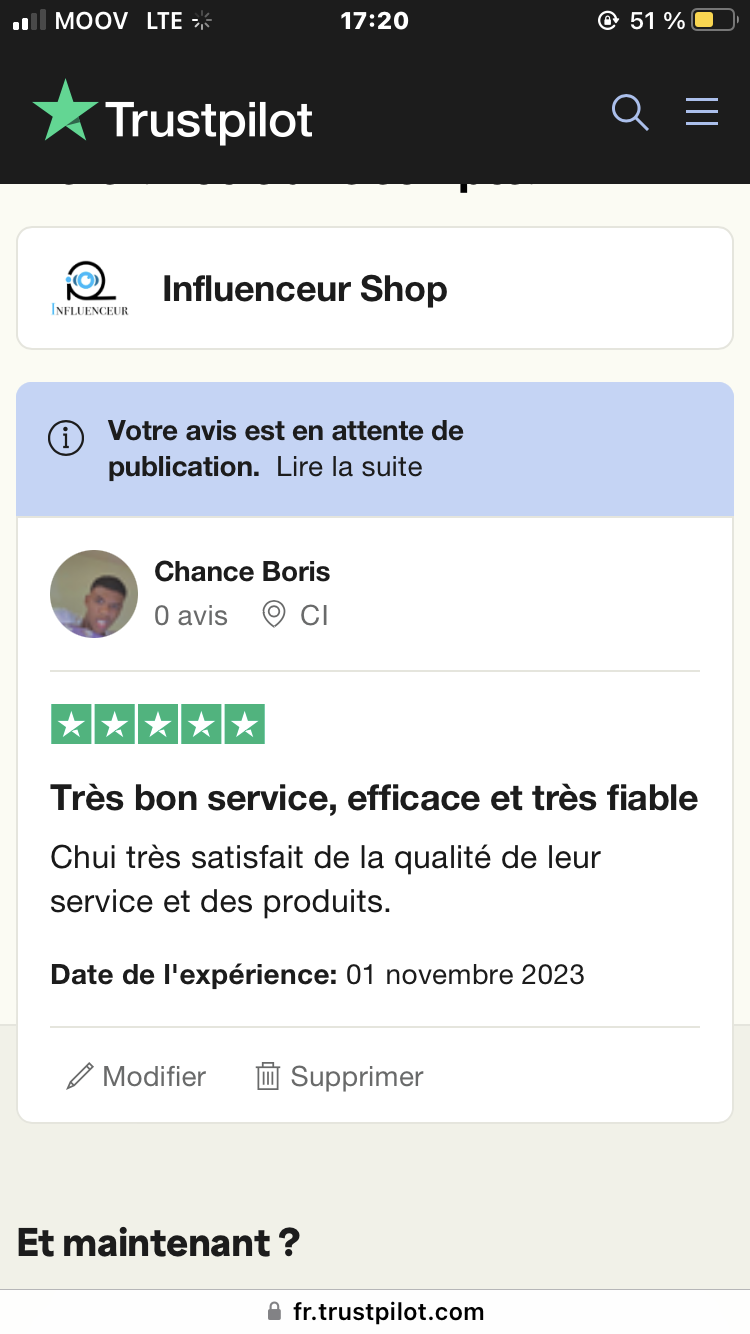The image size is (750, 1334).
Task: Tap the third green rating star
Action: [158, 725]
